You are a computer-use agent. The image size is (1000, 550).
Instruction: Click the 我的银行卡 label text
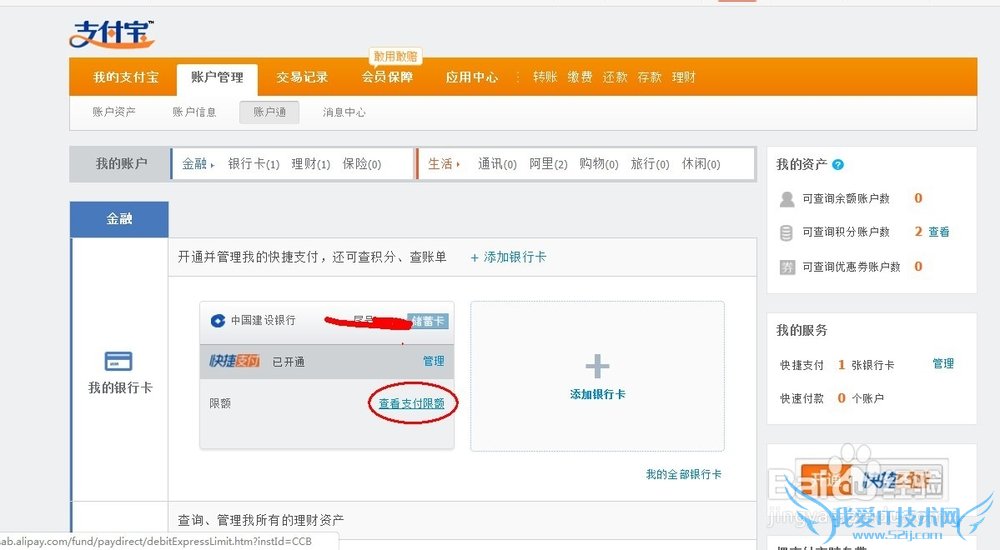coord(120,388)
